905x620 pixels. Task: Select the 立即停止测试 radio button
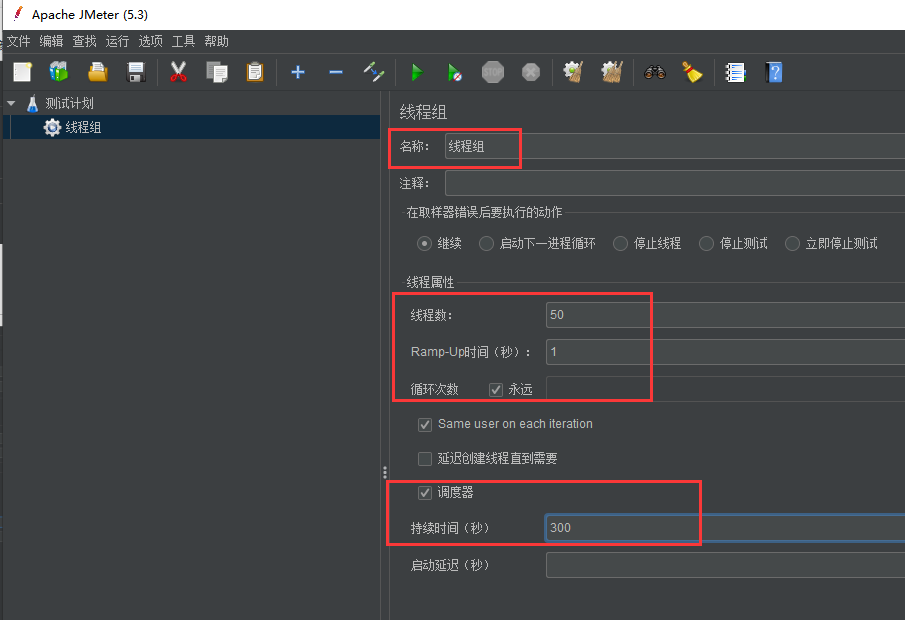(x=792, y=244)
